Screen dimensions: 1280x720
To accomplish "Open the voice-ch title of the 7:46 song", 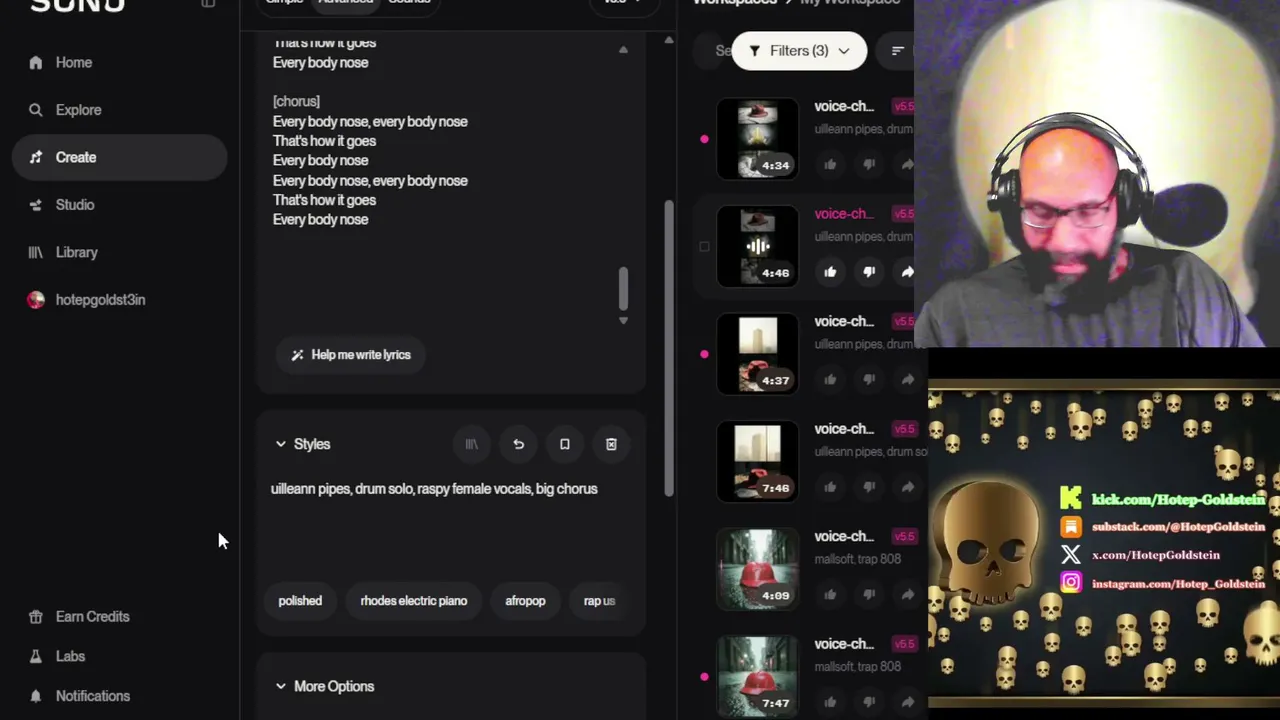I will point(844,429).
